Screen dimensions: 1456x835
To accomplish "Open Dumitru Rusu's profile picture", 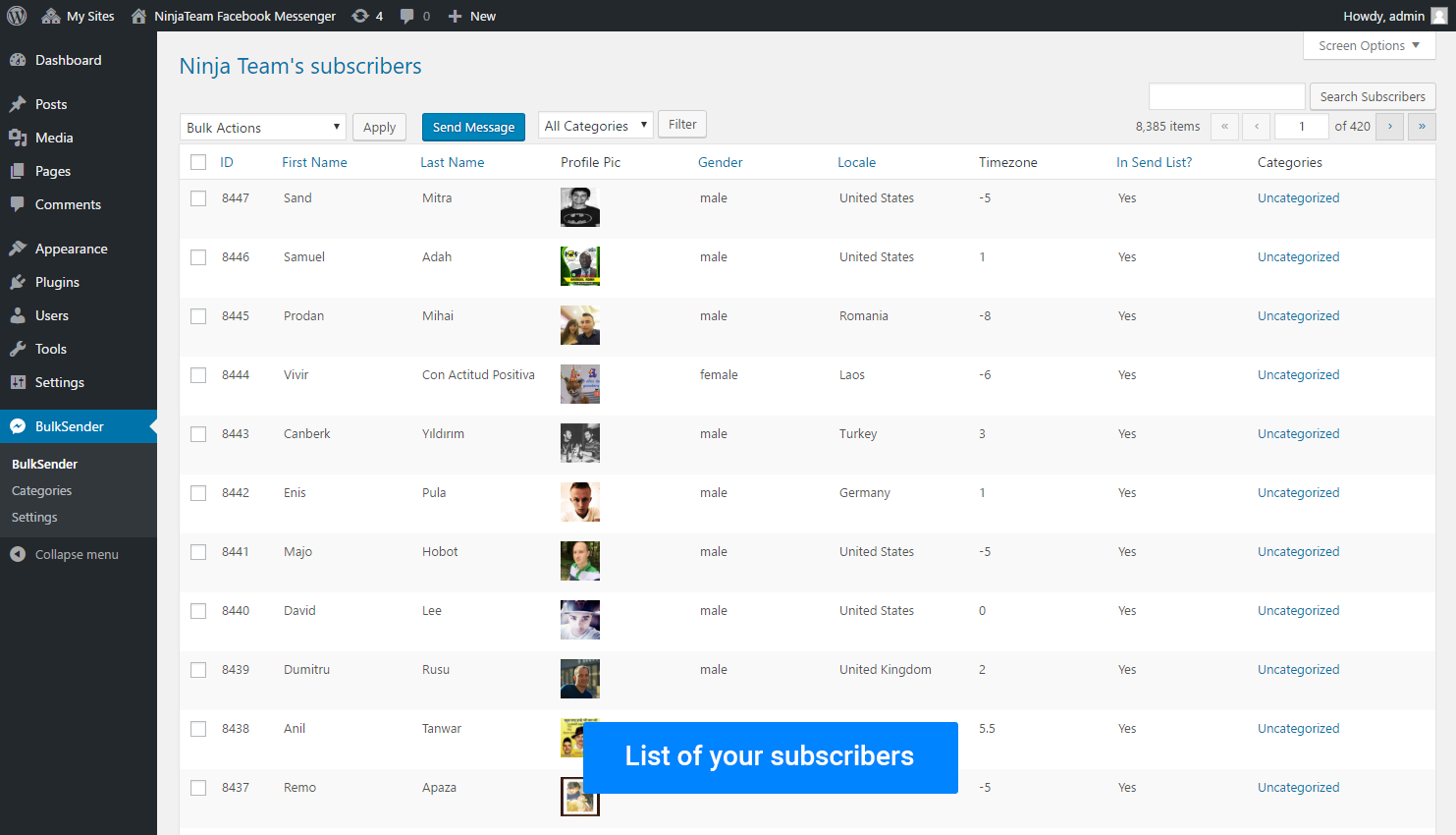I will click(x=580, y=679).
